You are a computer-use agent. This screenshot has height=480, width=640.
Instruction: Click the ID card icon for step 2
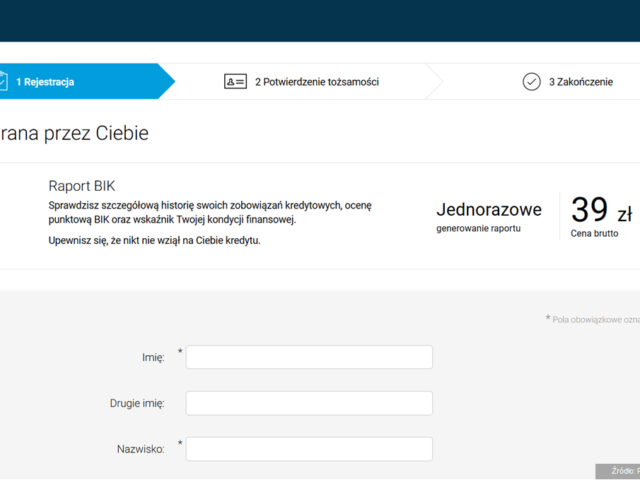tap(235, 82)
